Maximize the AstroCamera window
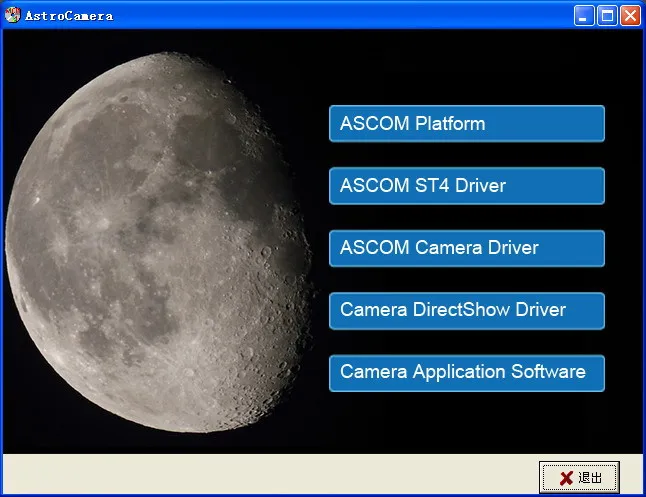 click(607, 15)
